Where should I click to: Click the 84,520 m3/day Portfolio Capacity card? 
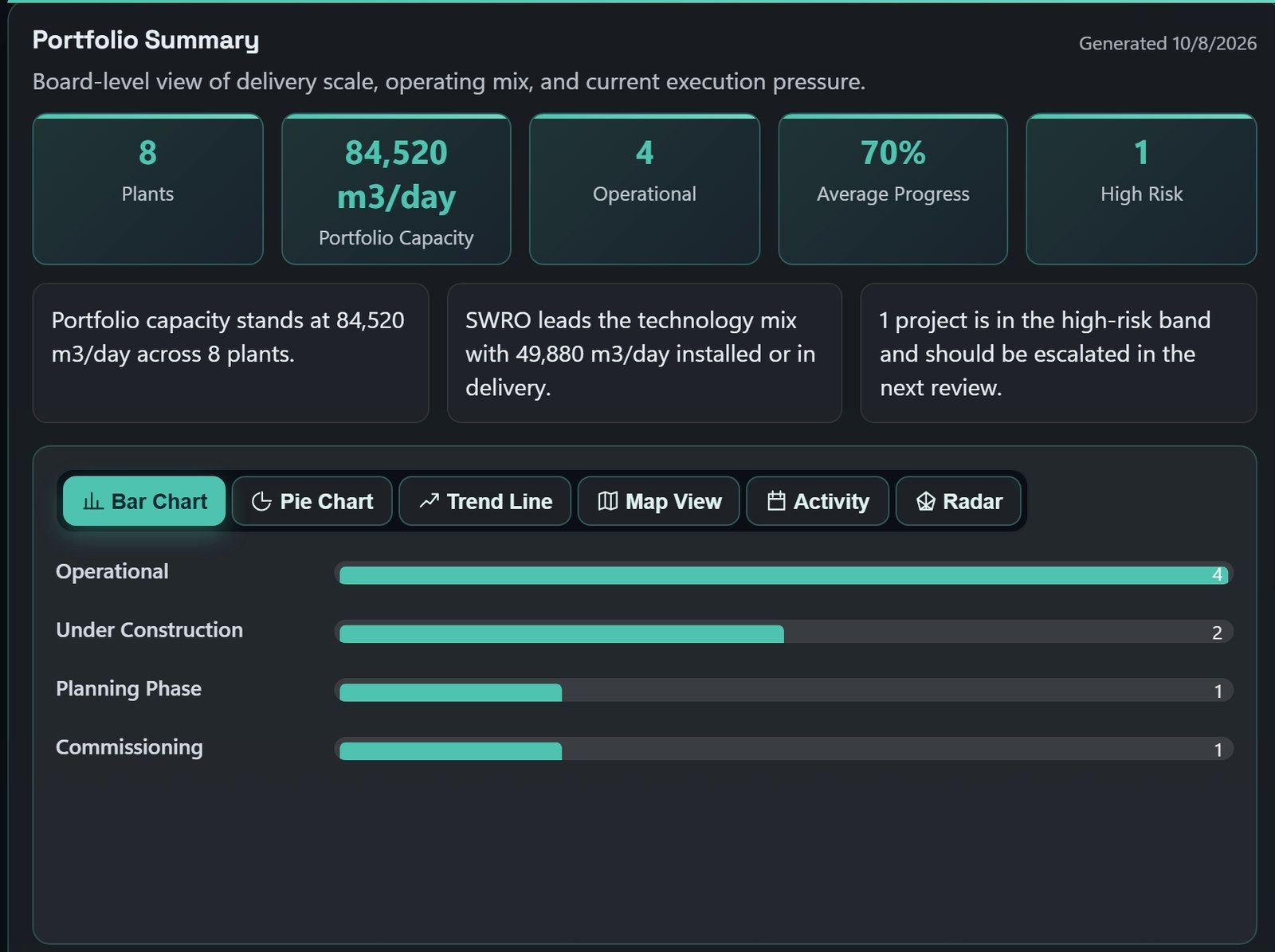click(396, 189)
